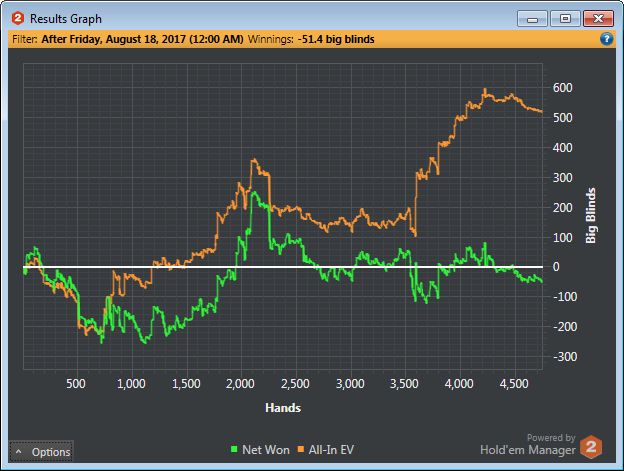Screen dimensions: 624x471
Task: Click the 2,000 hands axis label
Action: pos(240,384)
